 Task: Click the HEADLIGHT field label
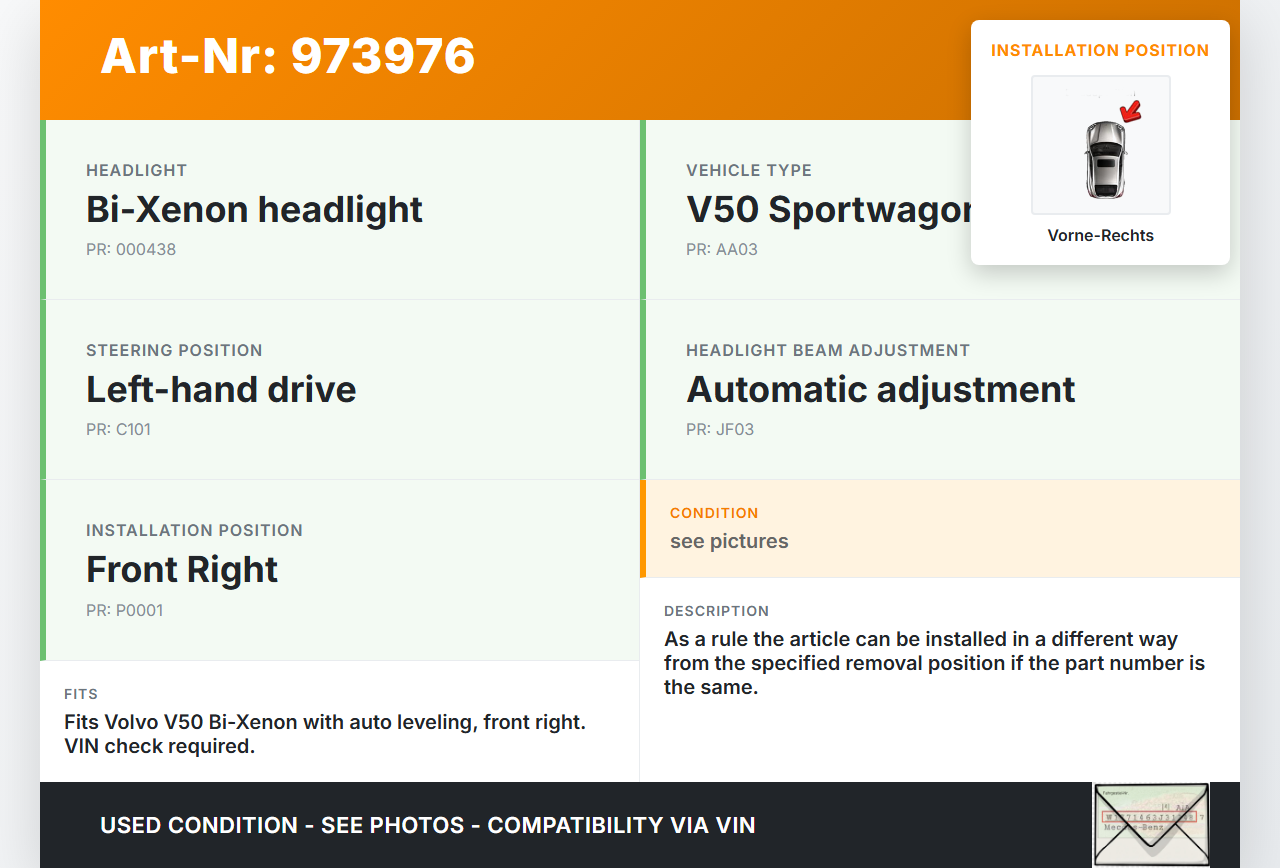point(137,171)
